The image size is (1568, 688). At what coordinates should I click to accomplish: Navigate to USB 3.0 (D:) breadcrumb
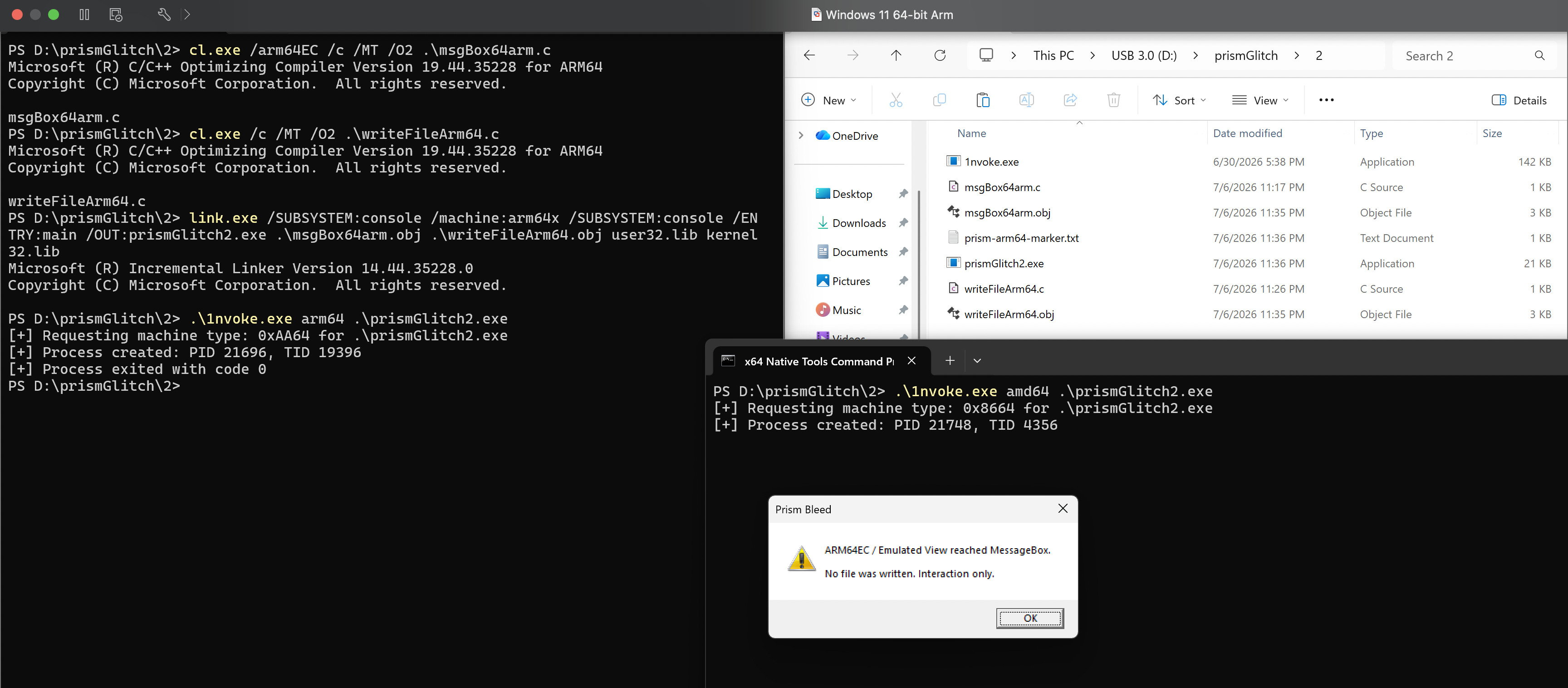1144,55
